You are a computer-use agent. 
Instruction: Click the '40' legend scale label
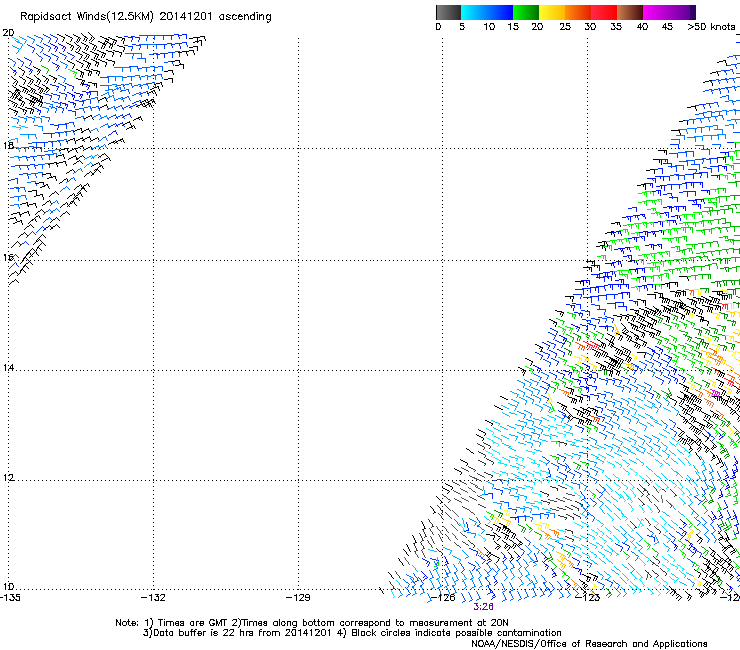(x=642, y=27)
